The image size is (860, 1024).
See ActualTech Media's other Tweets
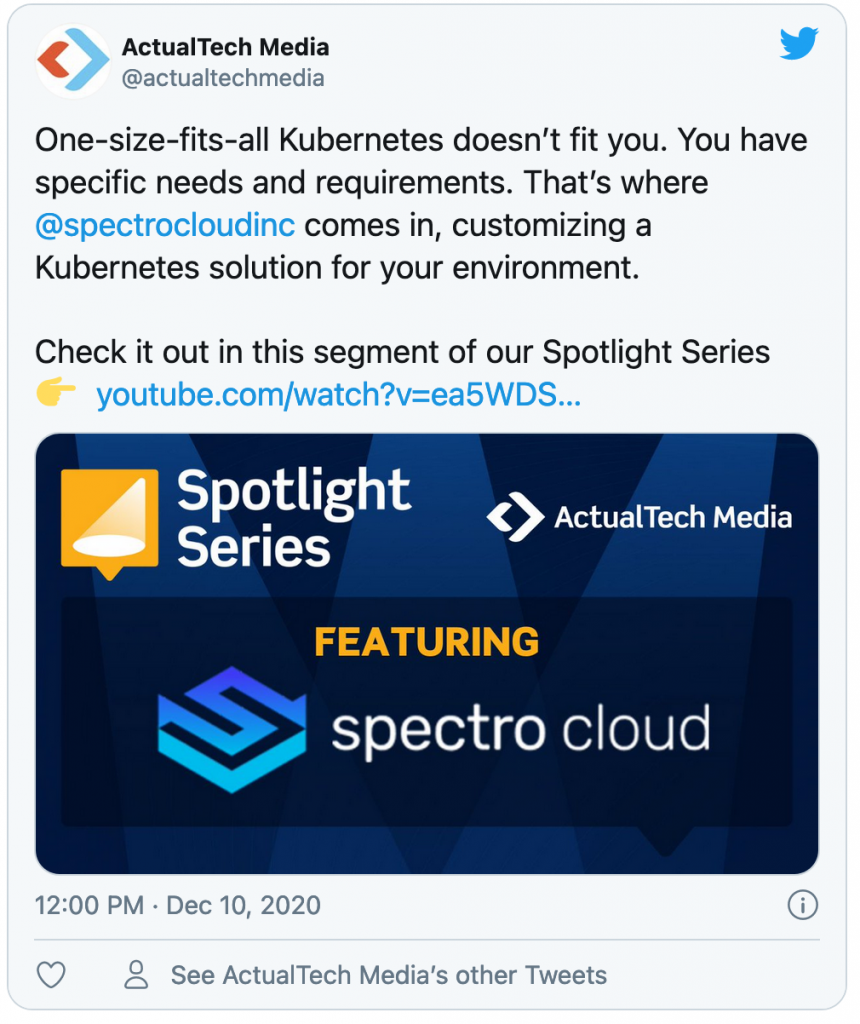[389, 975]
